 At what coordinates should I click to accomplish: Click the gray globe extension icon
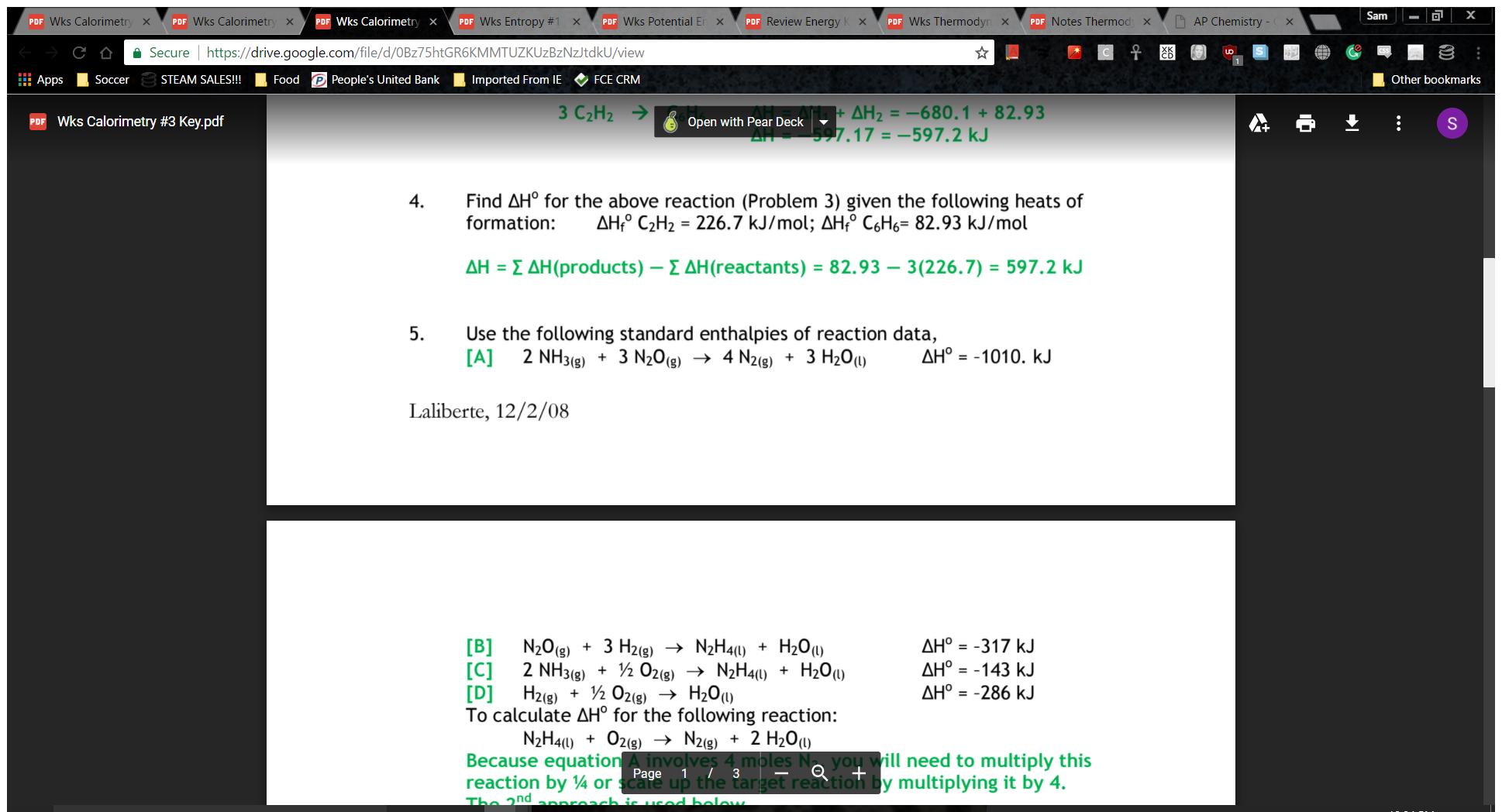[x=1322, y=52]
